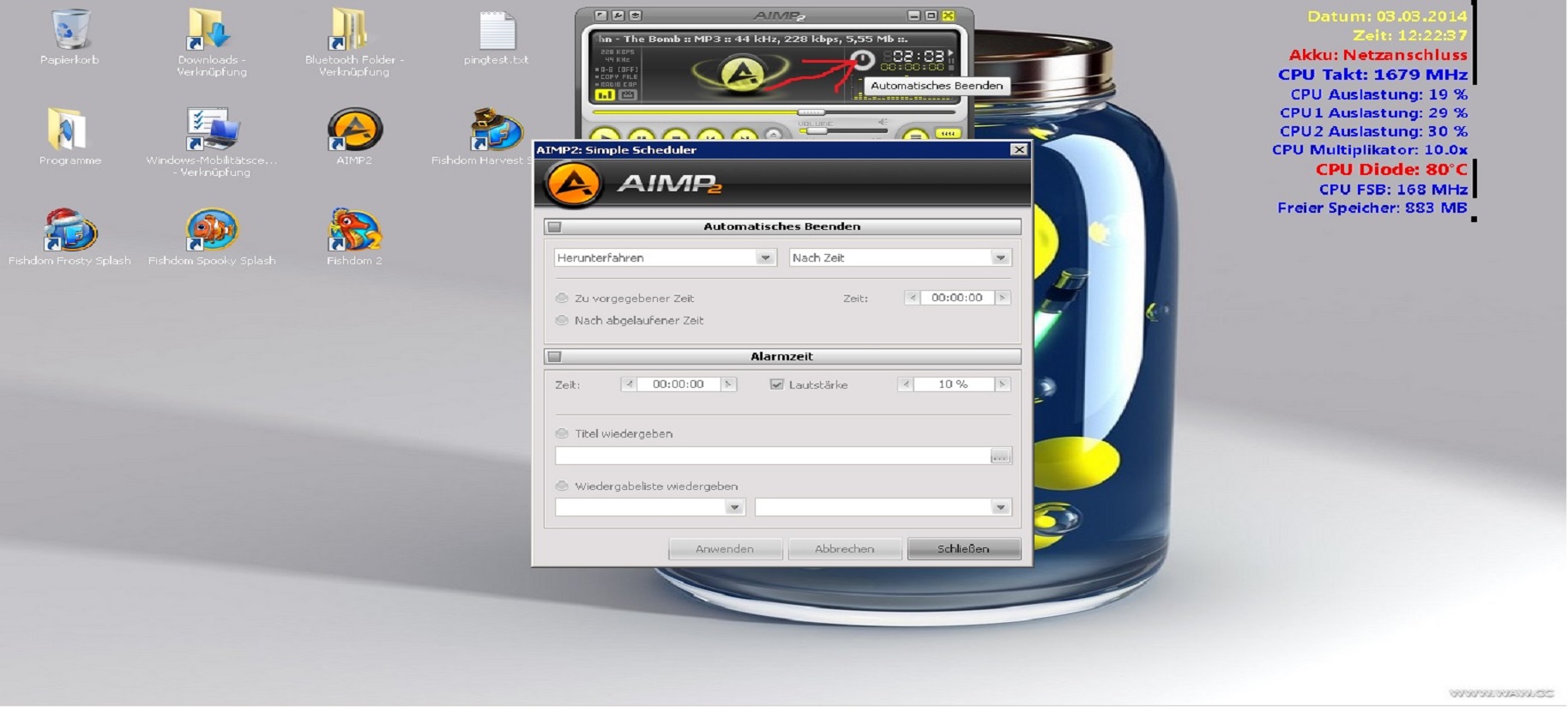The height and width of the screenshot is (707, 1568).
Task: Click the Schließen button
Action: pyautogui.click(x=963, y=549)
